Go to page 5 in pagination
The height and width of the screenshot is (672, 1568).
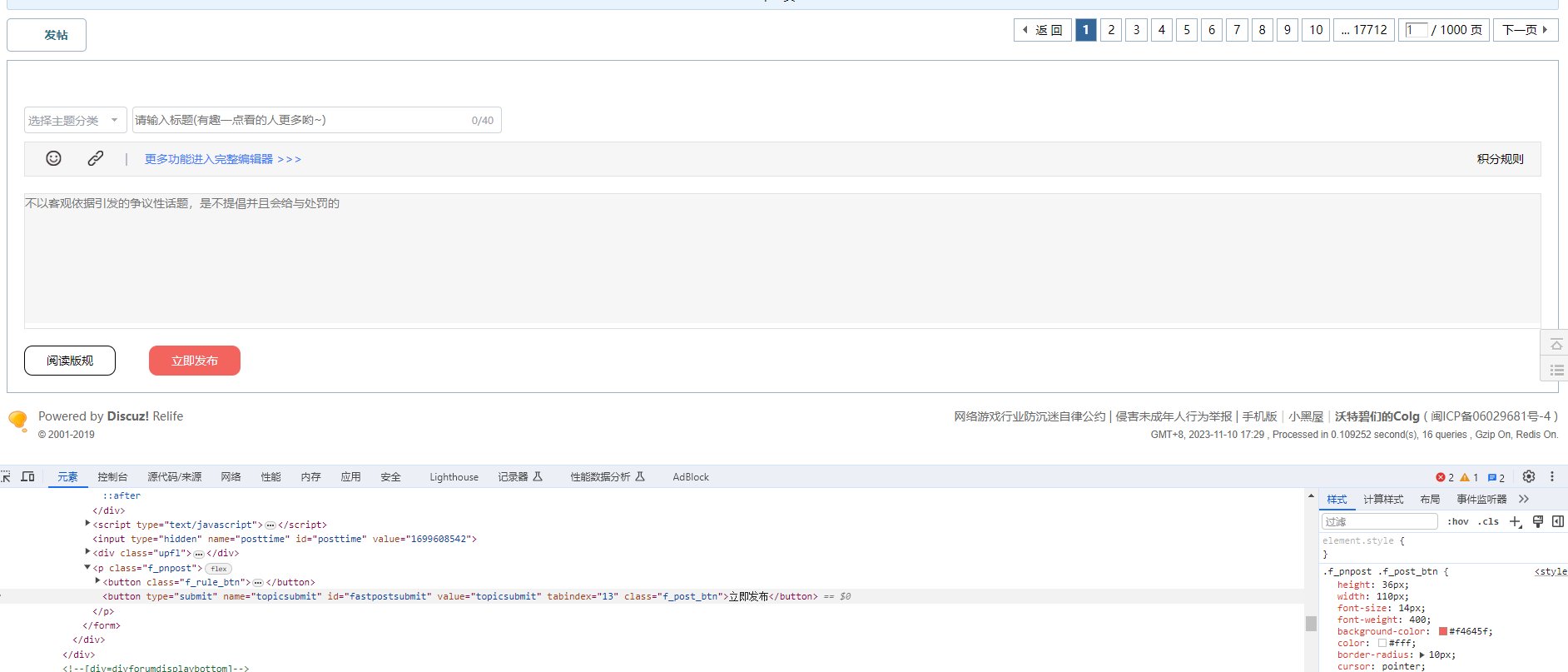coord(1187,30)
